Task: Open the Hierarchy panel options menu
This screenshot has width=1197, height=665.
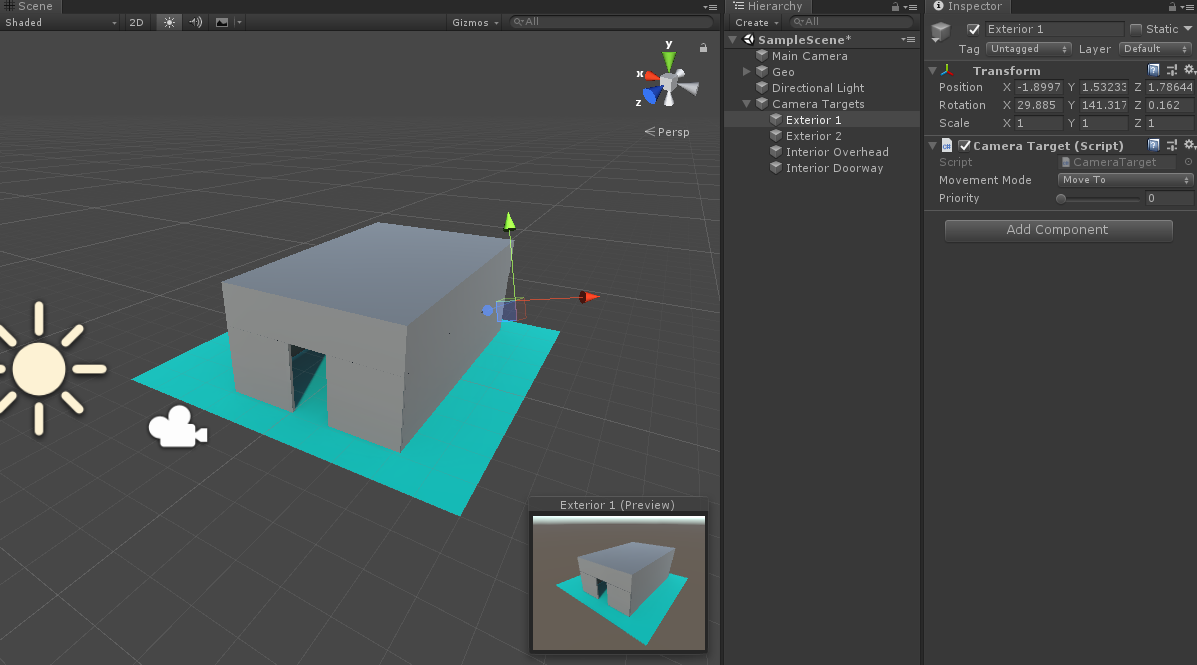Action: click(910, 7)
